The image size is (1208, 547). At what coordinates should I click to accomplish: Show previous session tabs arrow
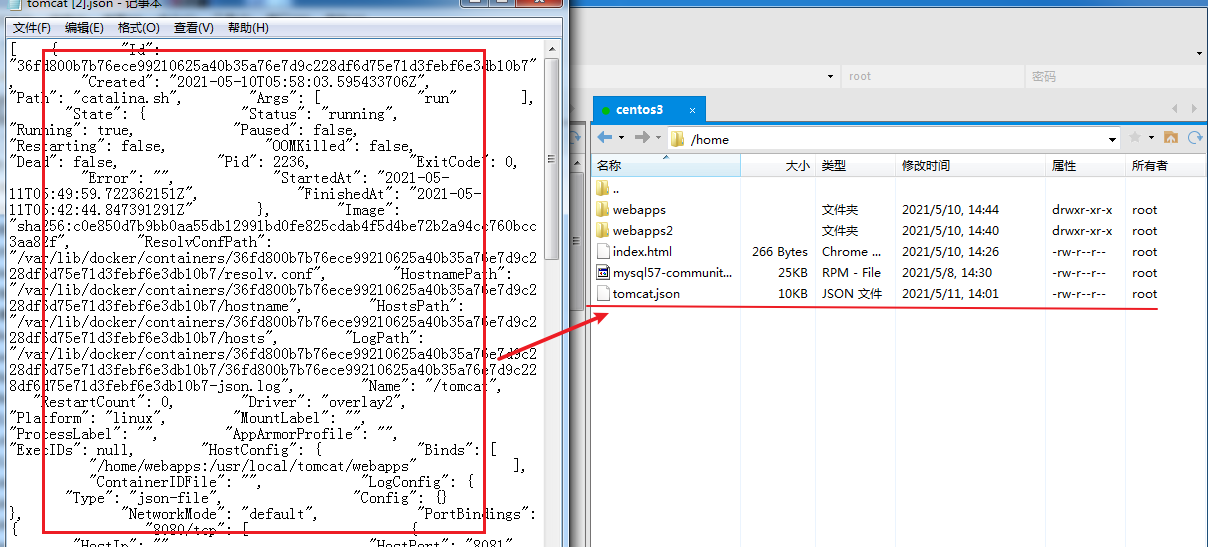(x=1176, y=109)
